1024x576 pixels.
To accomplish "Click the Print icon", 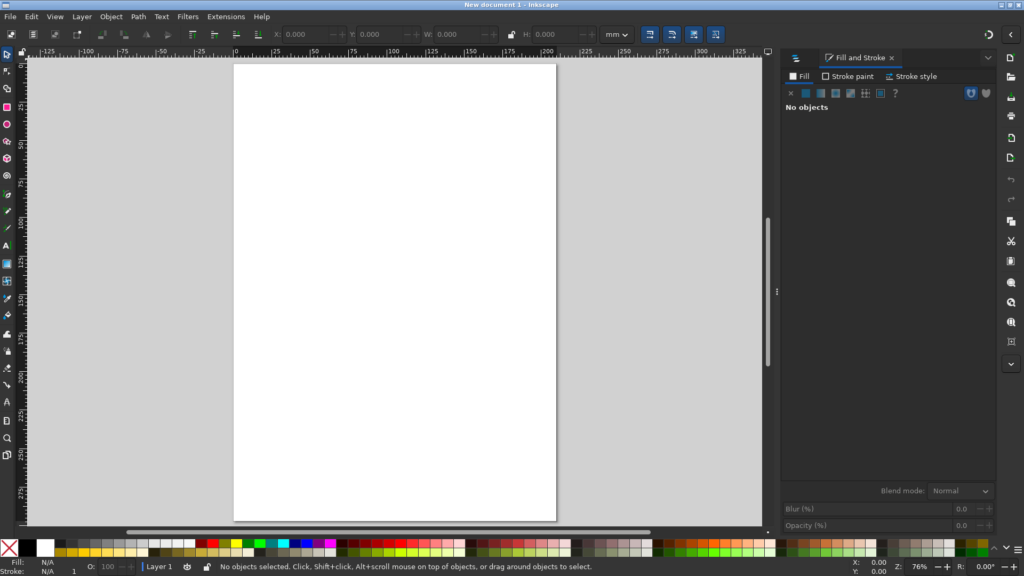I will pos(1011,116).
